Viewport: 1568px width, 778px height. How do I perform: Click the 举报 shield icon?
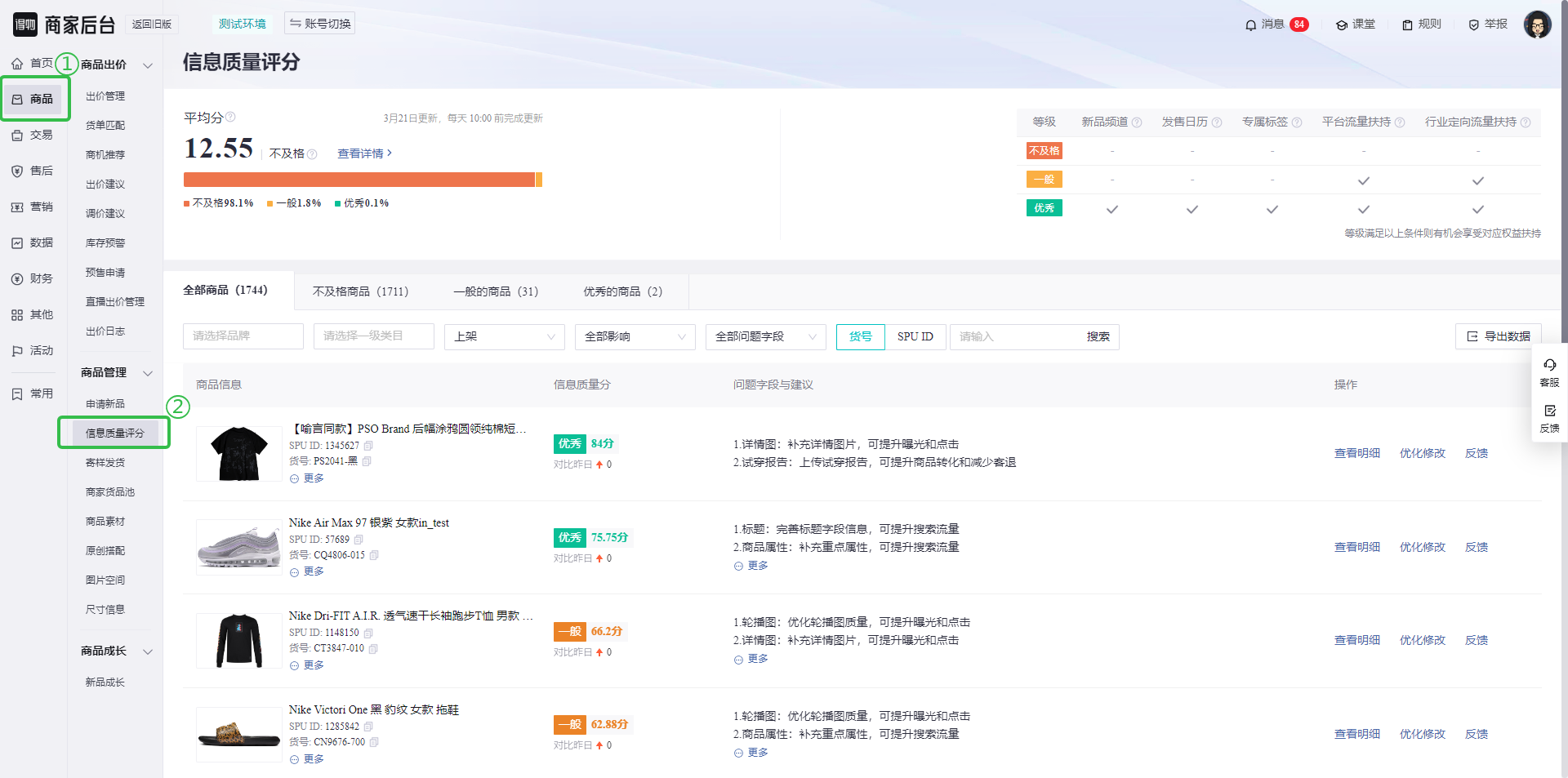tap(1473, 25)
